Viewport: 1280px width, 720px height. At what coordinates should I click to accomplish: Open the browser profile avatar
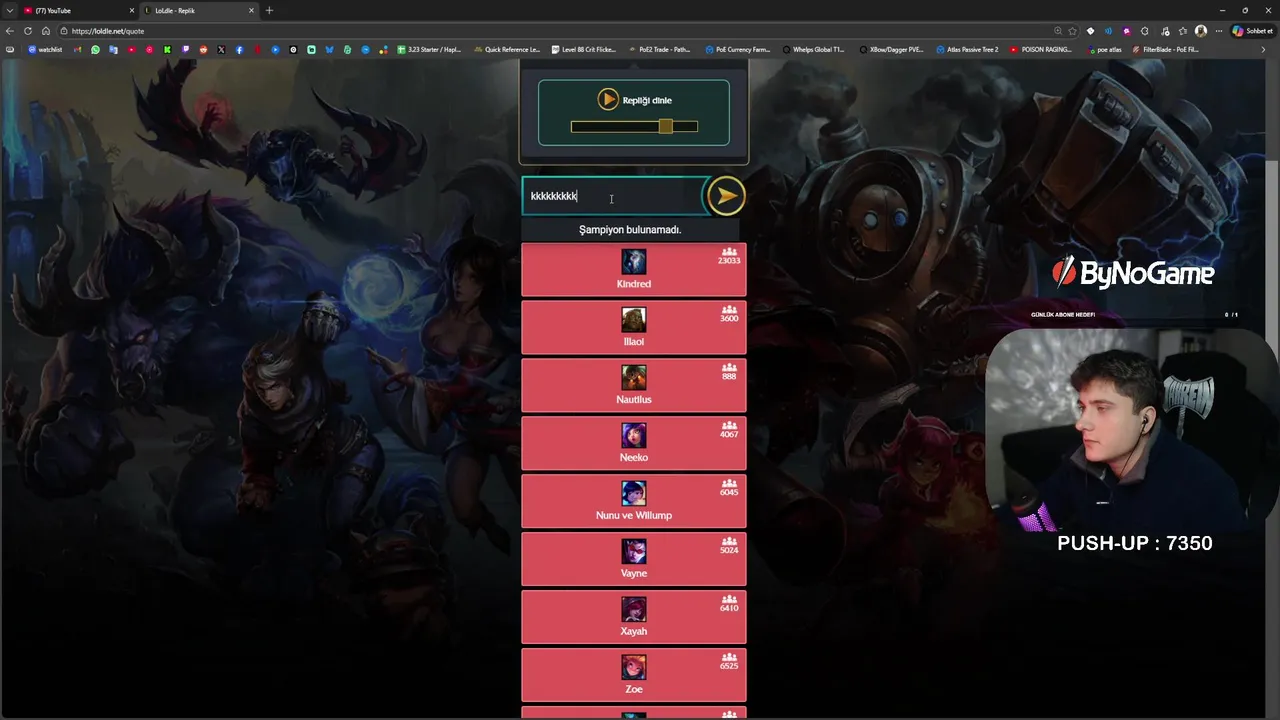(1201, 31)
